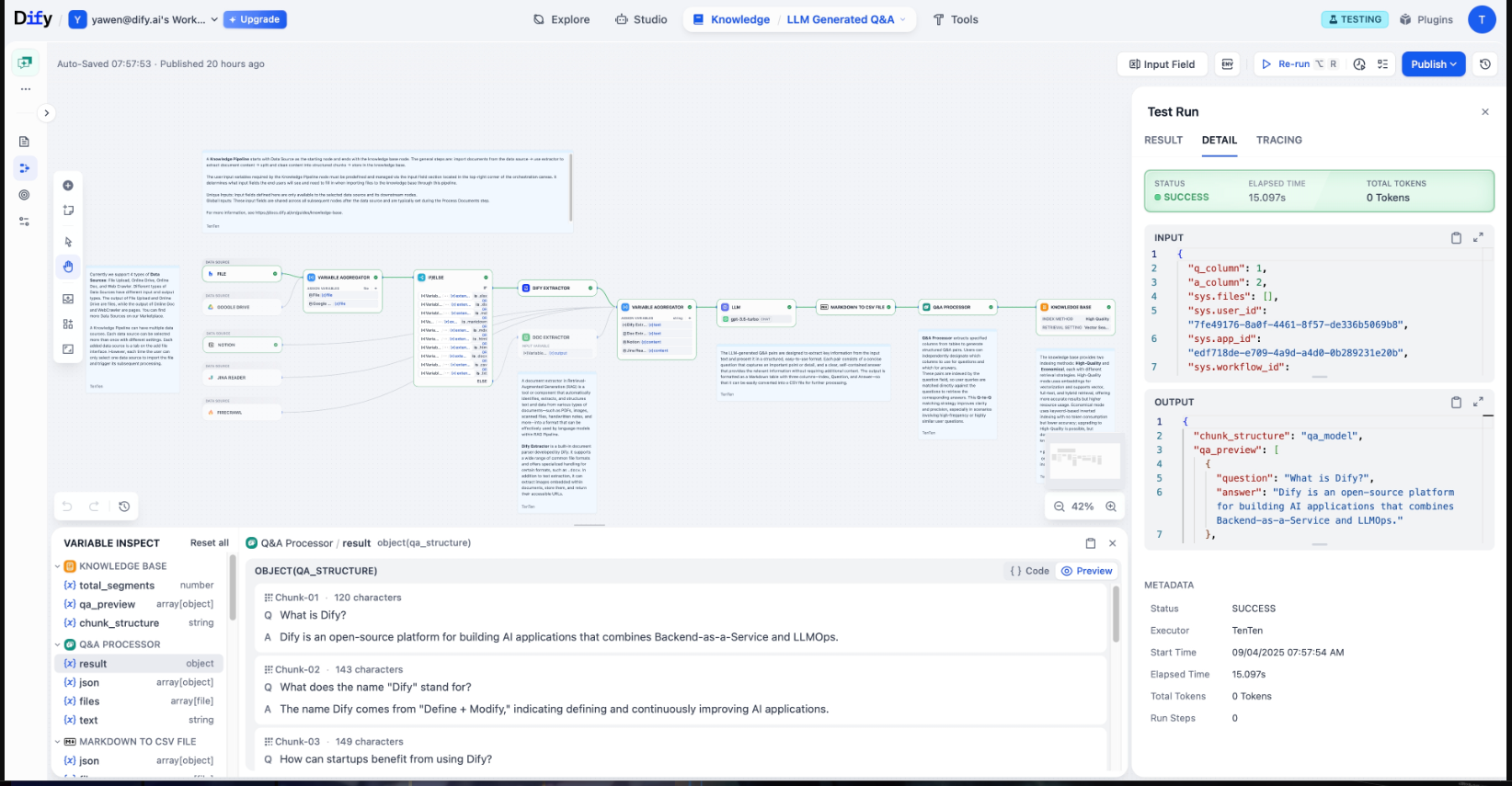1512x786 pixels.
Task: Open the run history clock icon
Action: point(1359,64)
